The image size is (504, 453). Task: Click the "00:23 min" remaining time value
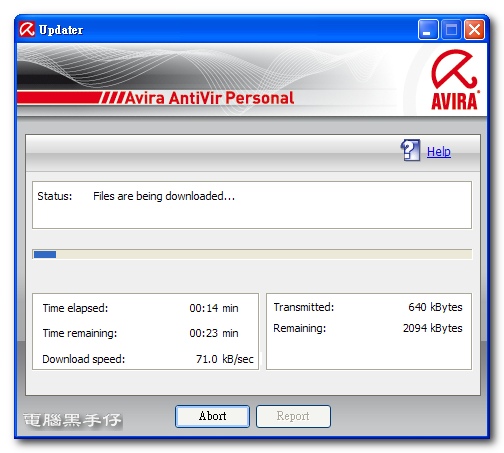click(214, 333)
